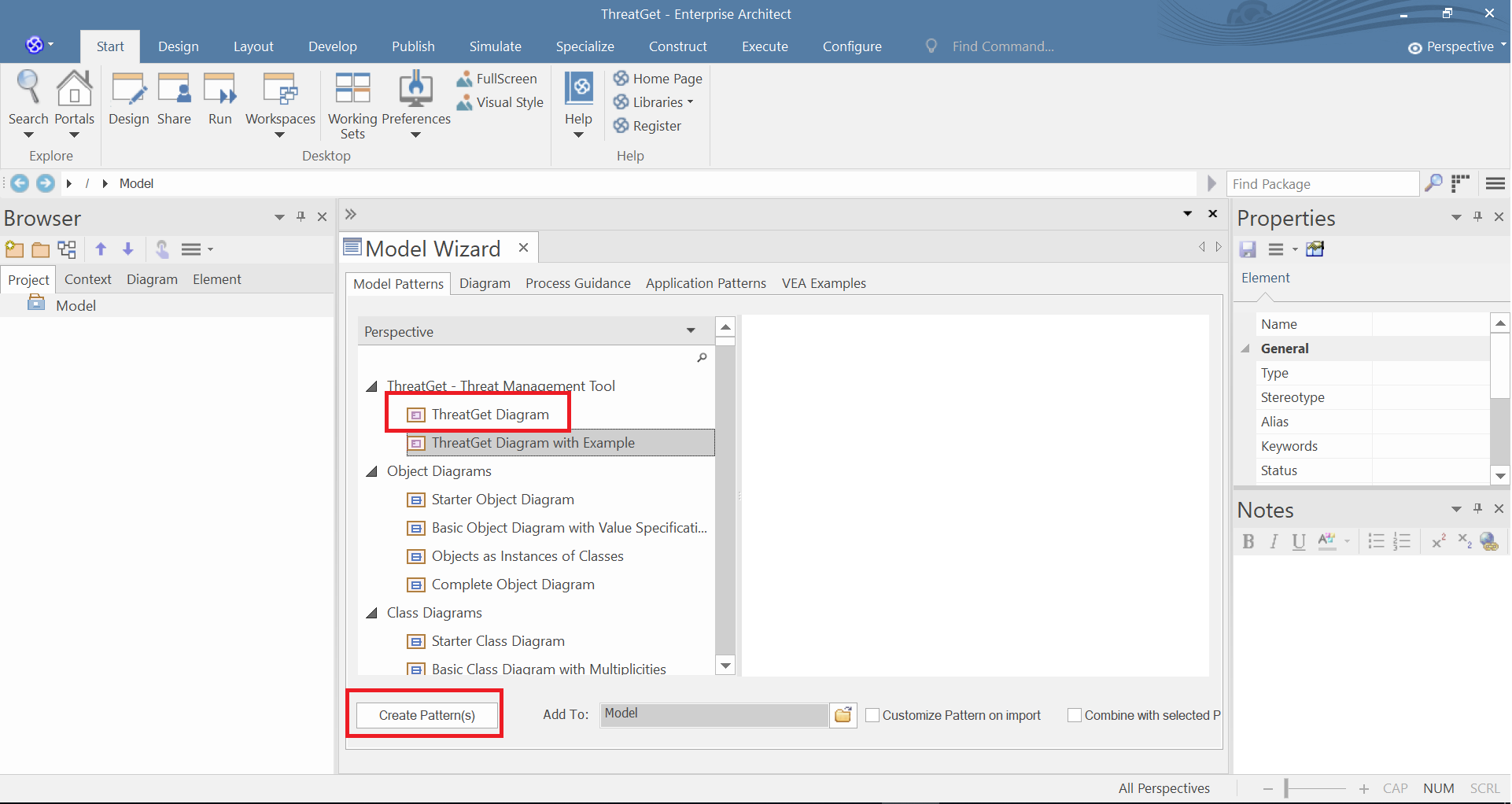Click the Find Command search field
This screenshot has width=1512, height=804.
coord(1003,46)
